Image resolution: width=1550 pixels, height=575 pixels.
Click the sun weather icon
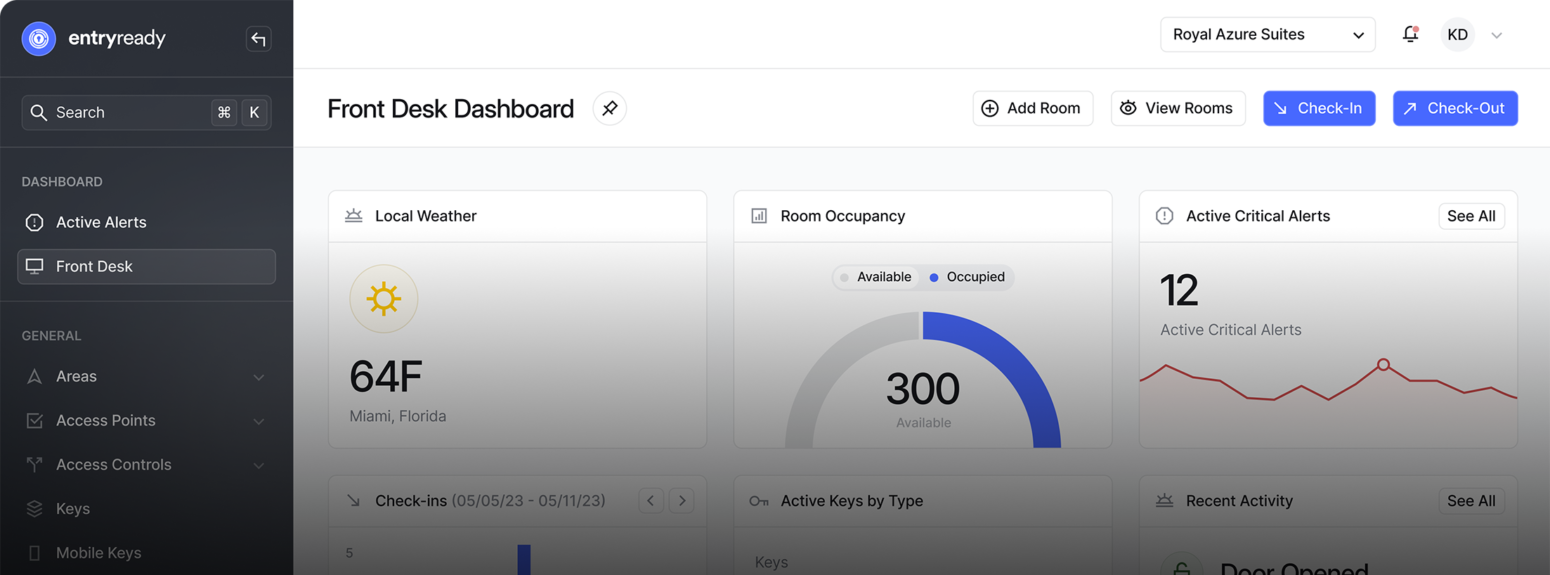(x=383, y=299)
